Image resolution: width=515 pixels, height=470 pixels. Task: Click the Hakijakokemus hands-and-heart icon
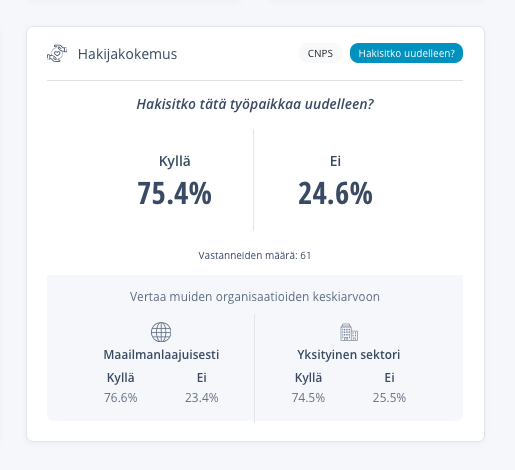click(x=57, y=53)
